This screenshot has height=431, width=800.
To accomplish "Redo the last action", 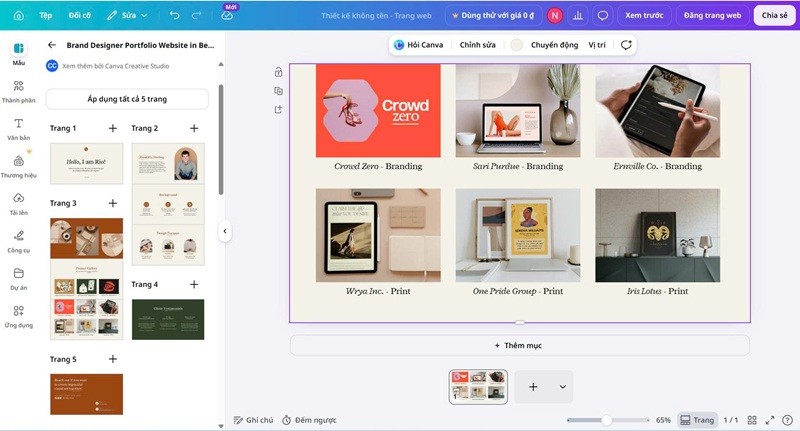I will (196, 15).
